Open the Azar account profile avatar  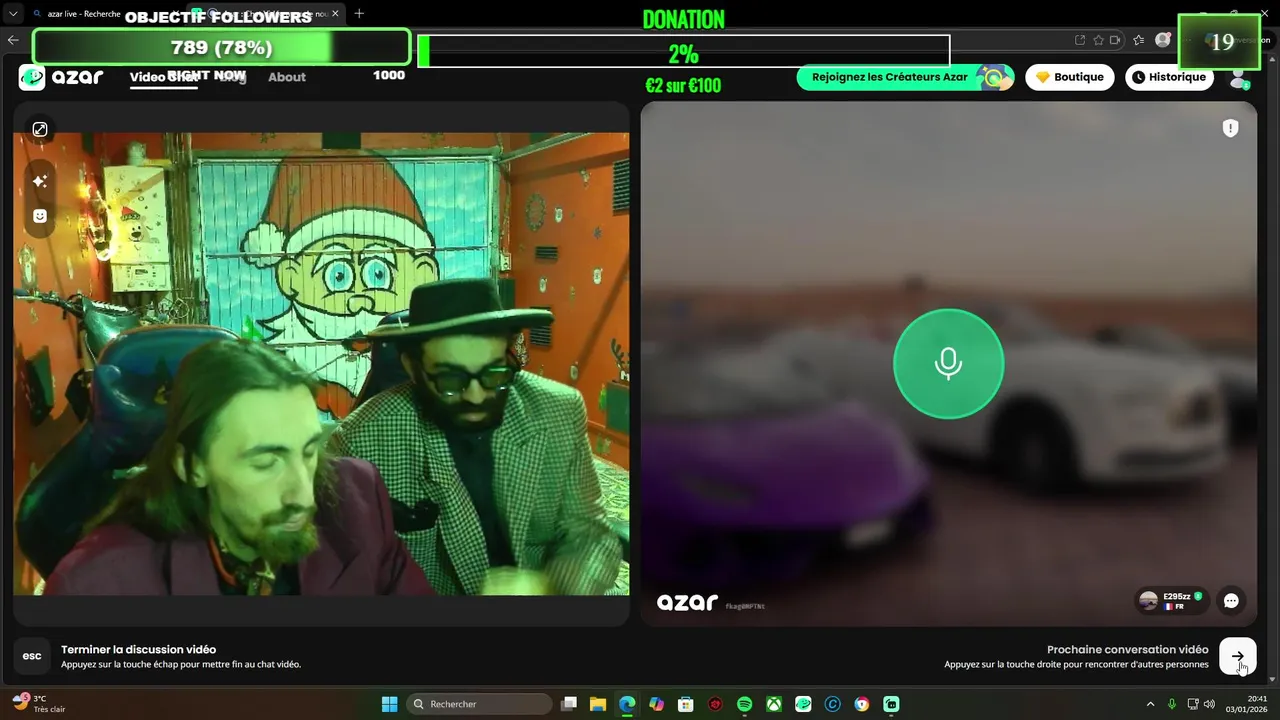(1239, 77)
